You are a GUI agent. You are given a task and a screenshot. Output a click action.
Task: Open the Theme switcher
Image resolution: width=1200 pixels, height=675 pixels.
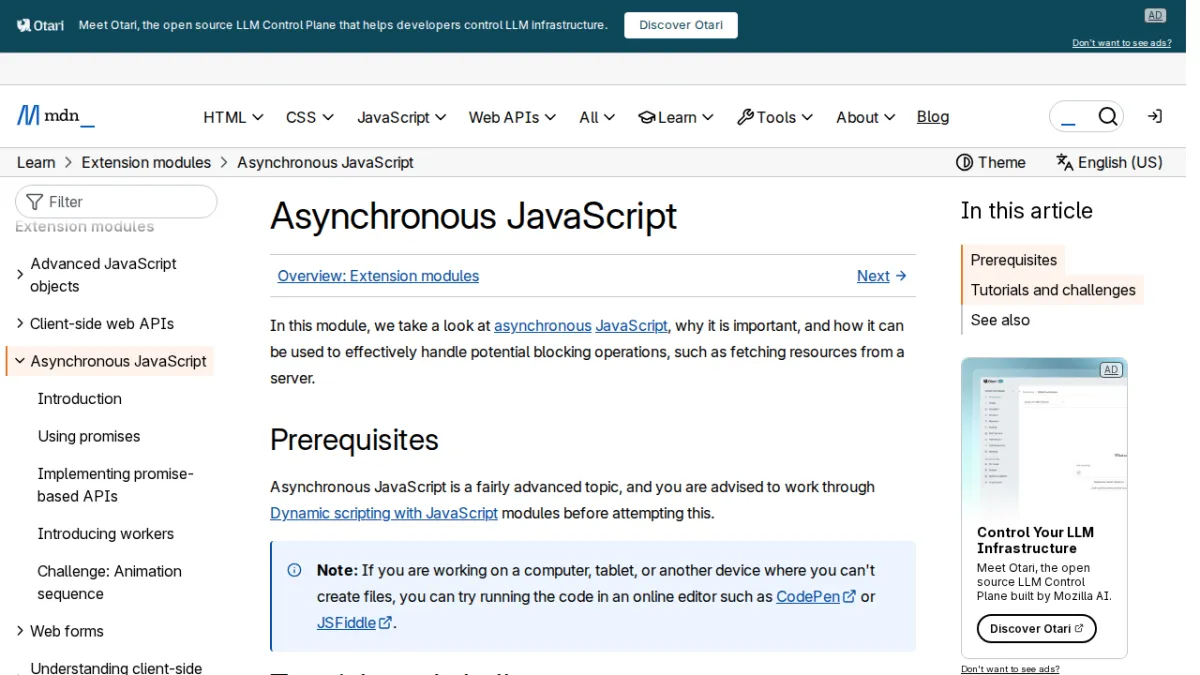pos(991,162)
